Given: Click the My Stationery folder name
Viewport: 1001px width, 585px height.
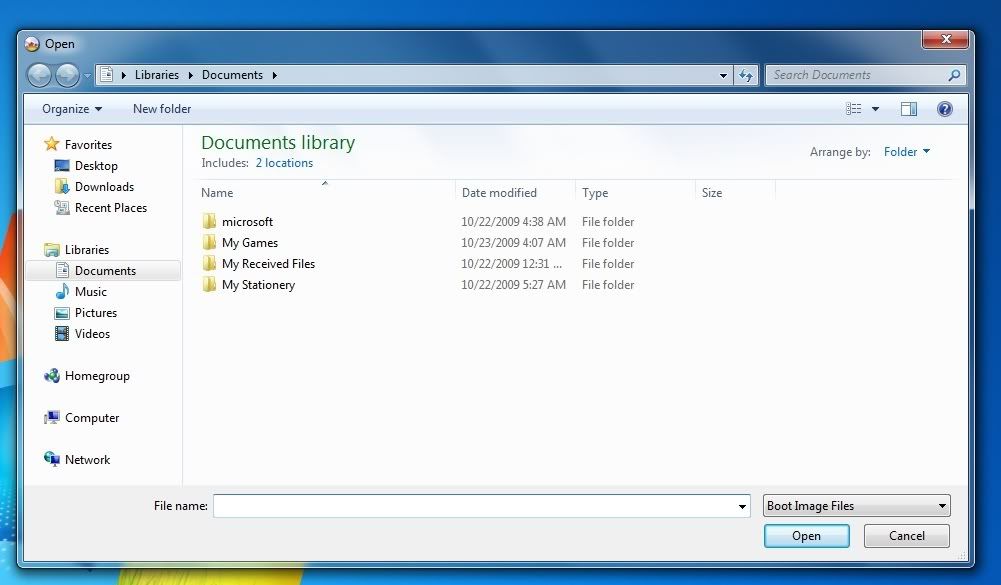Looking at the screenshot, I should 258,285.
